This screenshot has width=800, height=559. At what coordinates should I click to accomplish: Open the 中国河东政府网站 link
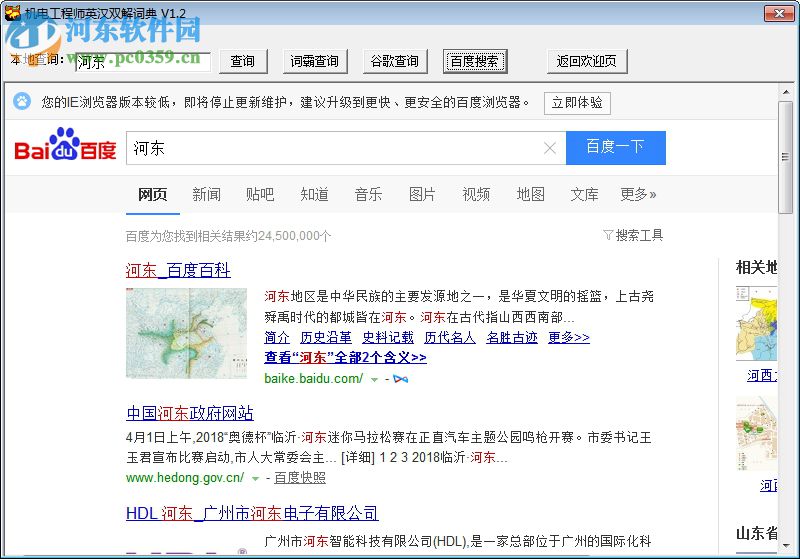190,413
